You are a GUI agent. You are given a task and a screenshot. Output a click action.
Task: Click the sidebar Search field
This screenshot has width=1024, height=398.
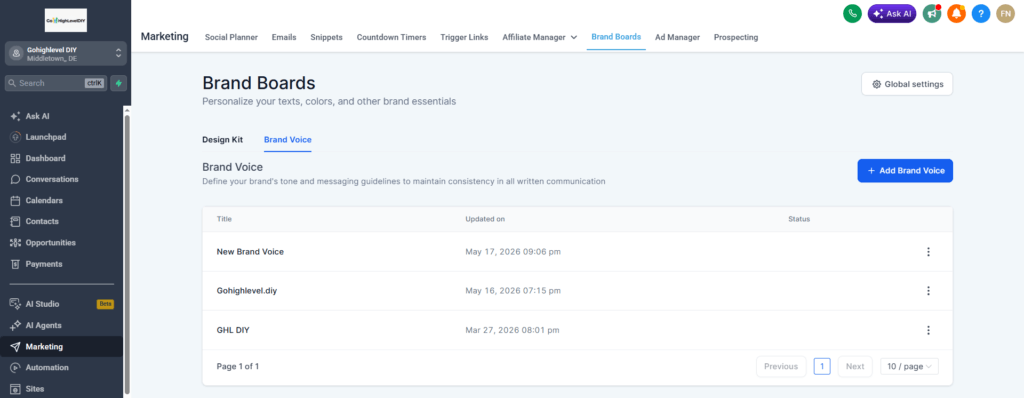coord(56,83)
